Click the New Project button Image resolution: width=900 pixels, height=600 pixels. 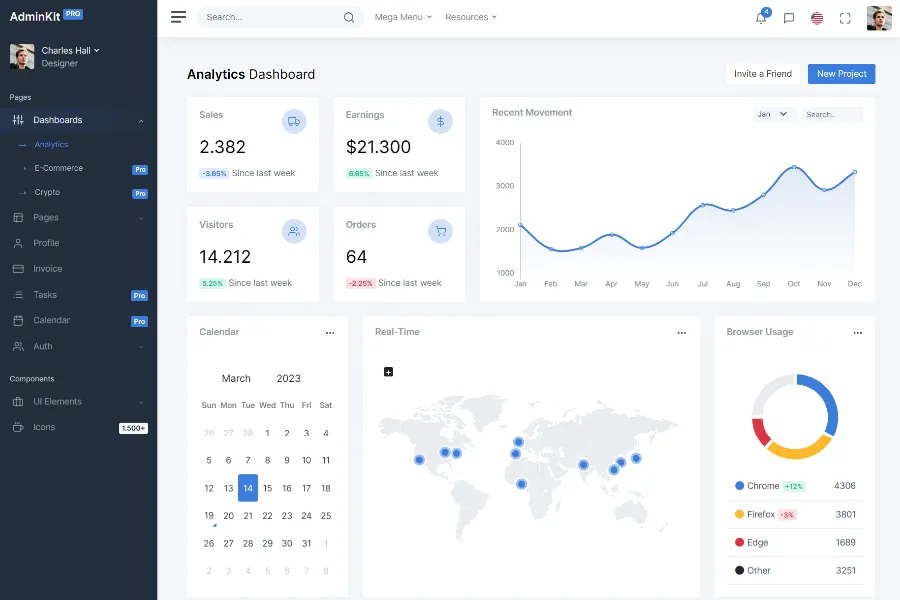point(841,74)
